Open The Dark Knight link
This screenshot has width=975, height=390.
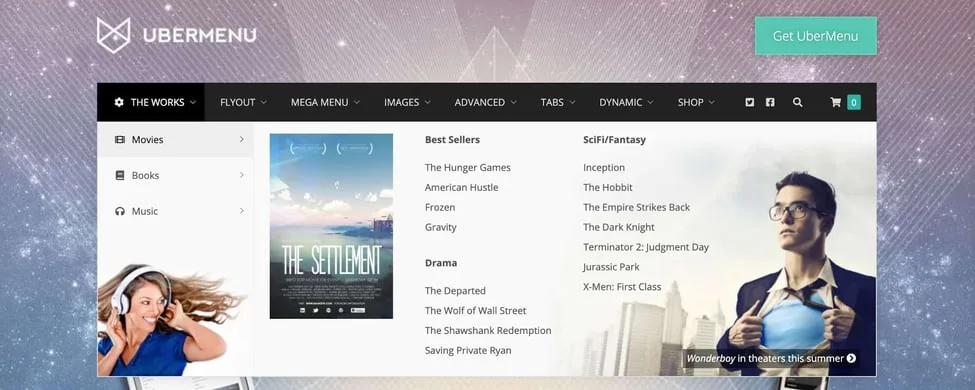[619, 227]
